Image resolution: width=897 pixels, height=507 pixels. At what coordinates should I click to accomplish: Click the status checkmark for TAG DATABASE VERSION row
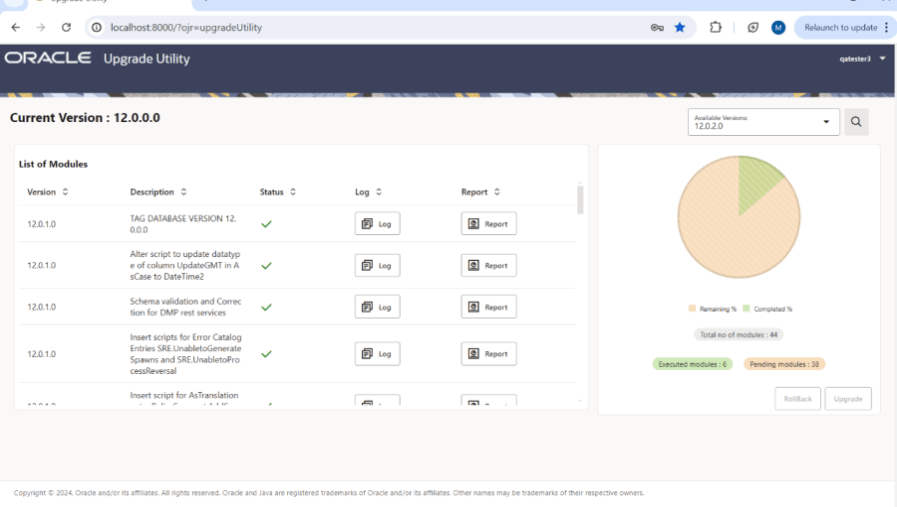(266, 224)
